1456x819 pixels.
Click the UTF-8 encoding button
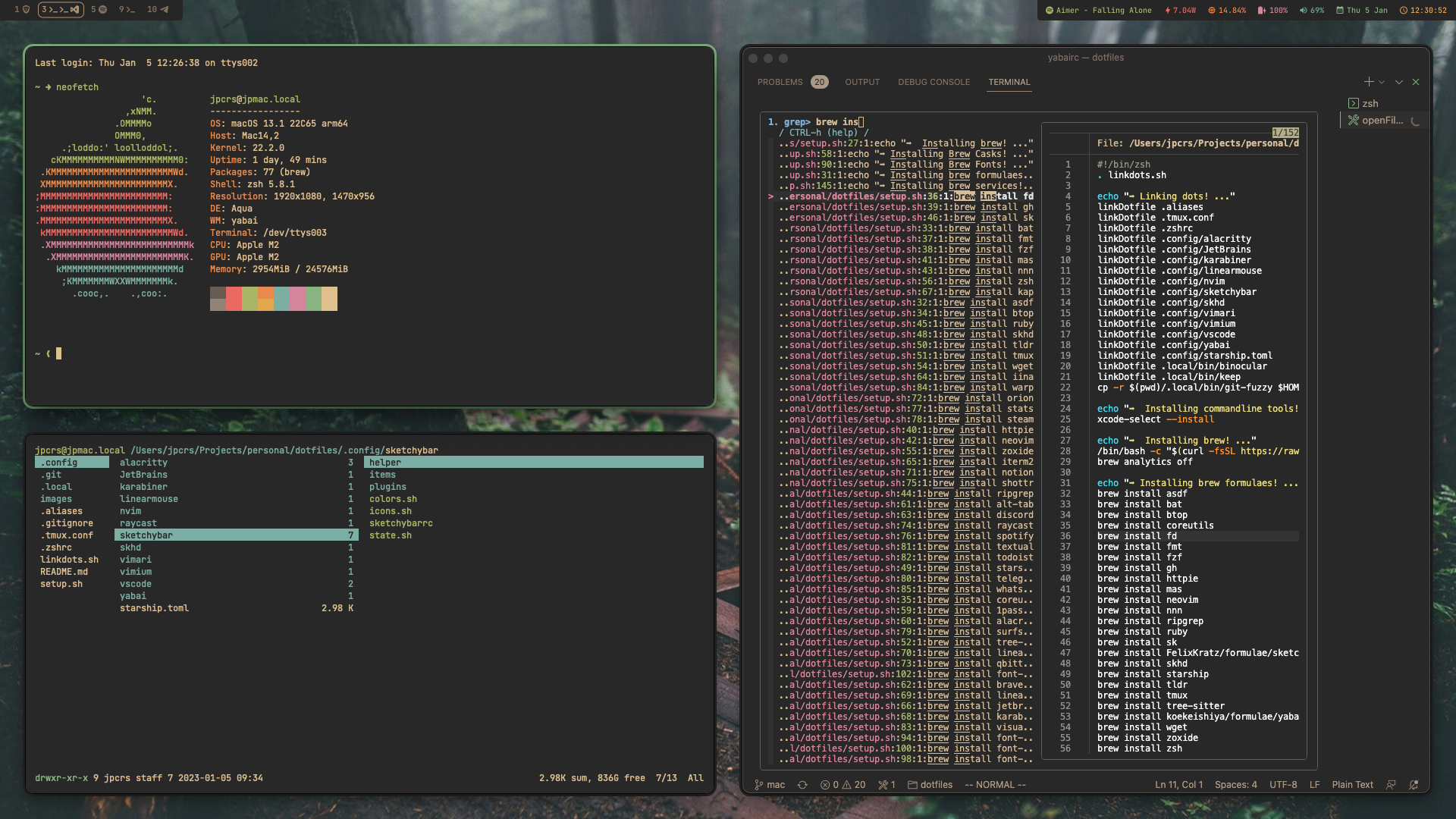[1283, 785]
